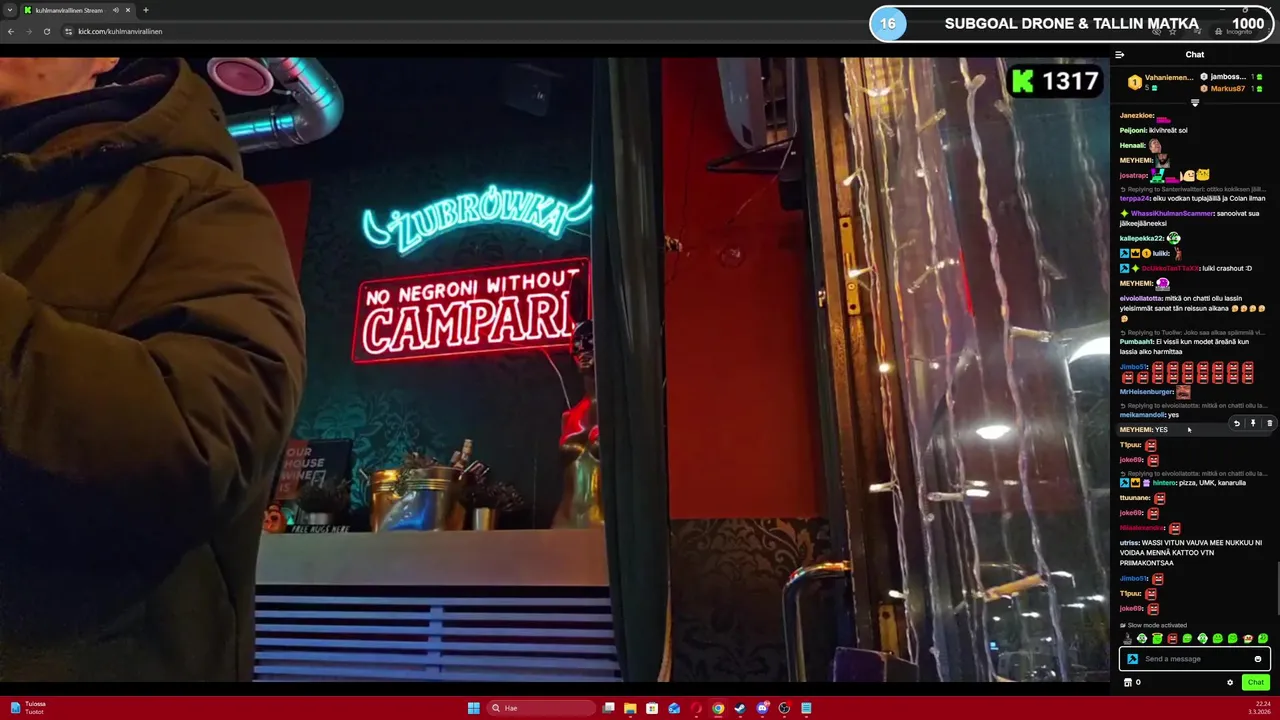Pick the last green quick emote in the row

(1263, 638)
